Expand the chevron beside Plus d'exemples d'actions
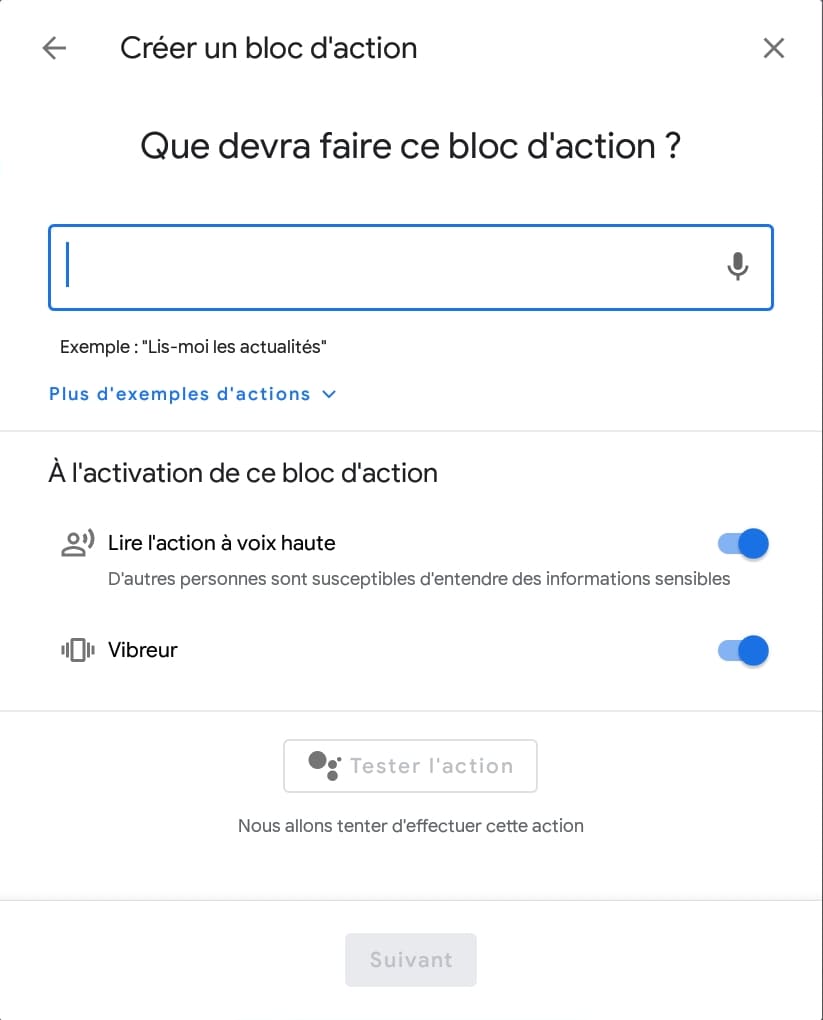 click(x=329, y=394)
